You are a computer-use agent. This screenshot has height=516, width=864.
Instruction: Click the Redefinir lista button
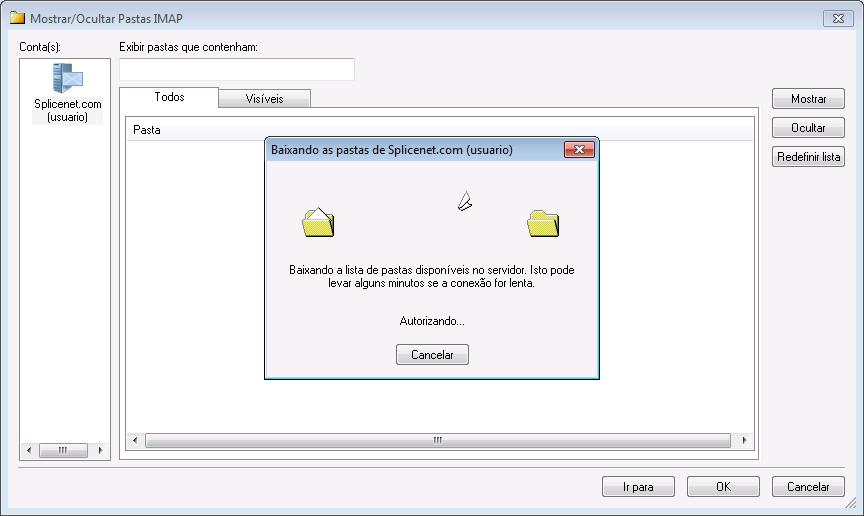tap(808, 157)
